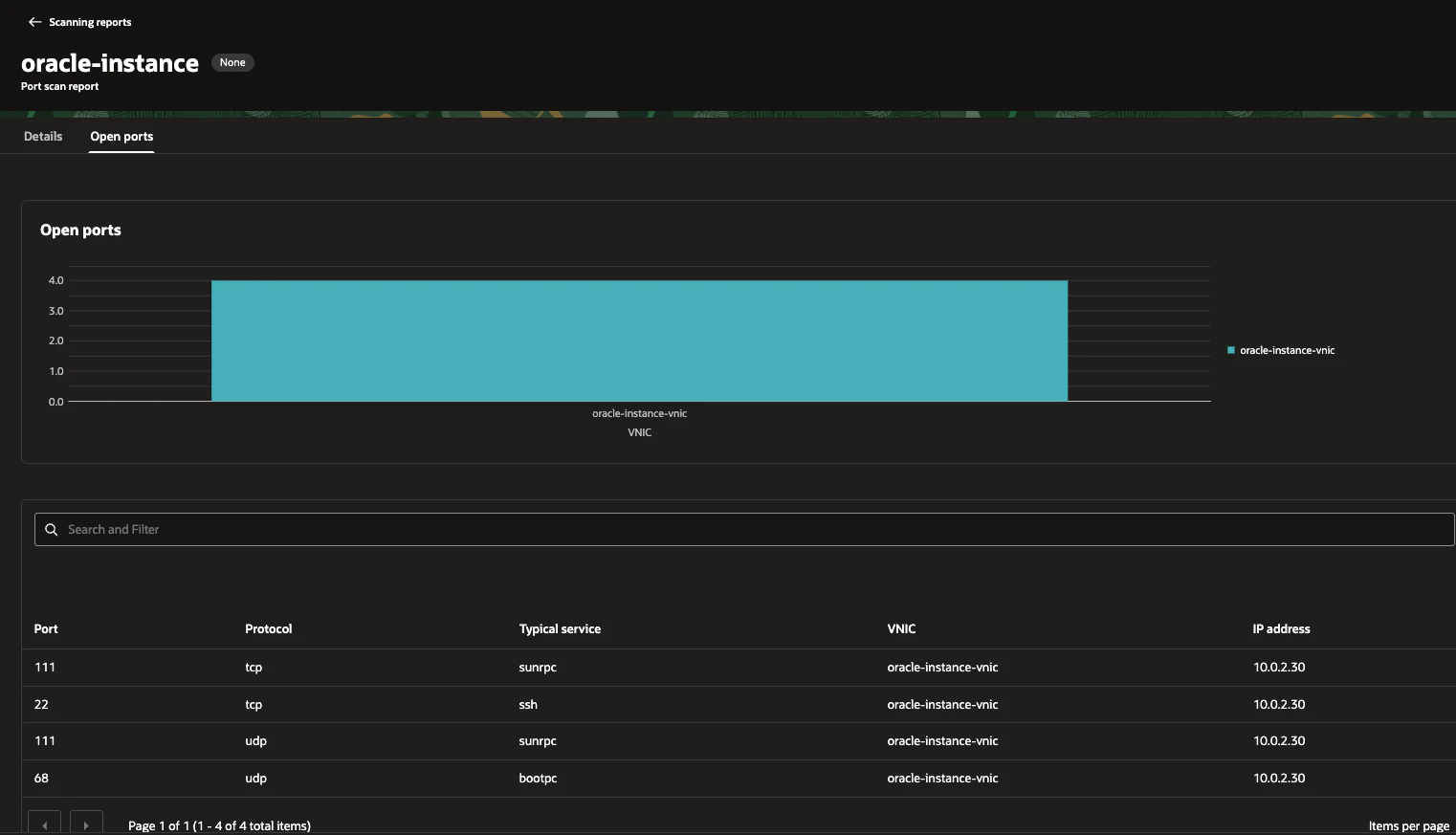Select the Open ports tab
Viewport: 1456px width, 835px height.
[121, 137]
